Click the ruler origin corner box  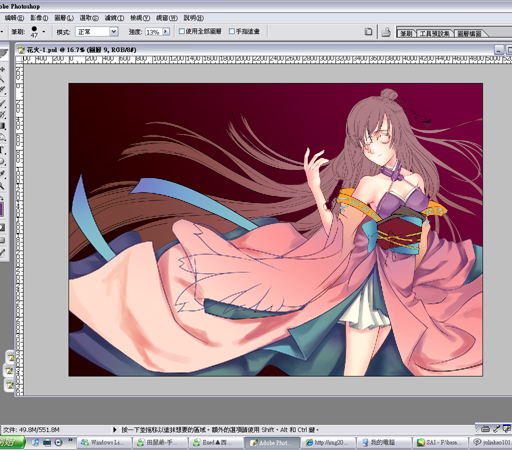pyautogui.click(x=19, y=60)
